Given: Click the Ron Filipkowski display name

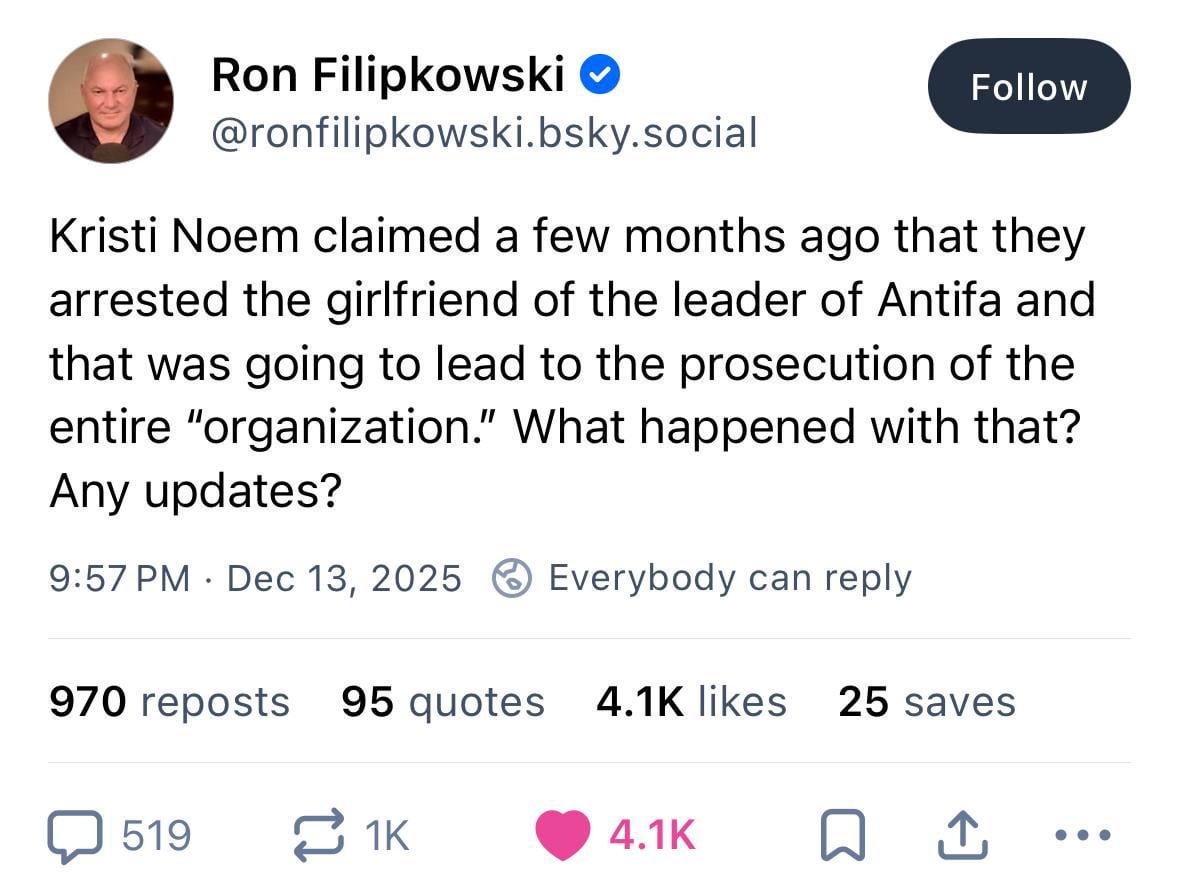Looking at the screenshot, I should 388,75.
